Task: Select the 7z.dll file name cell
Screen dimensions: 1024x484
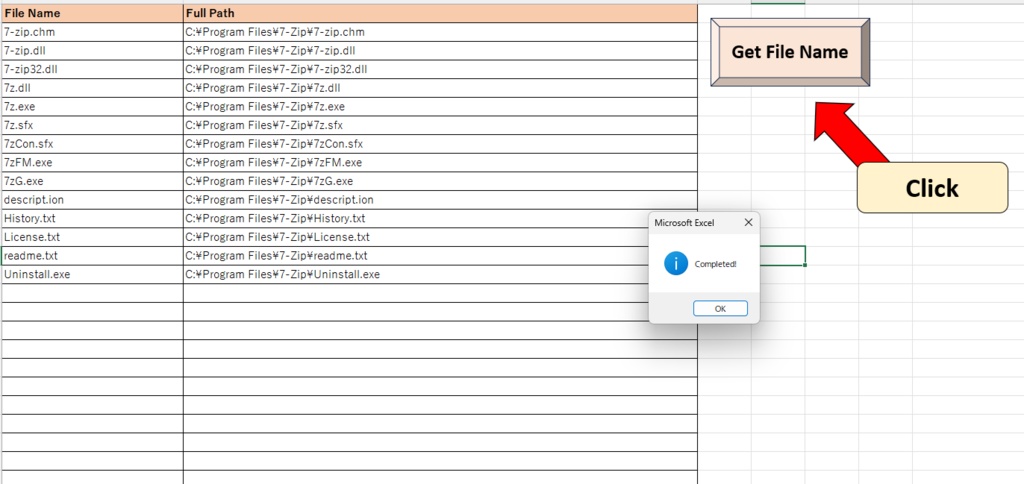Action: tap(93, 88)
